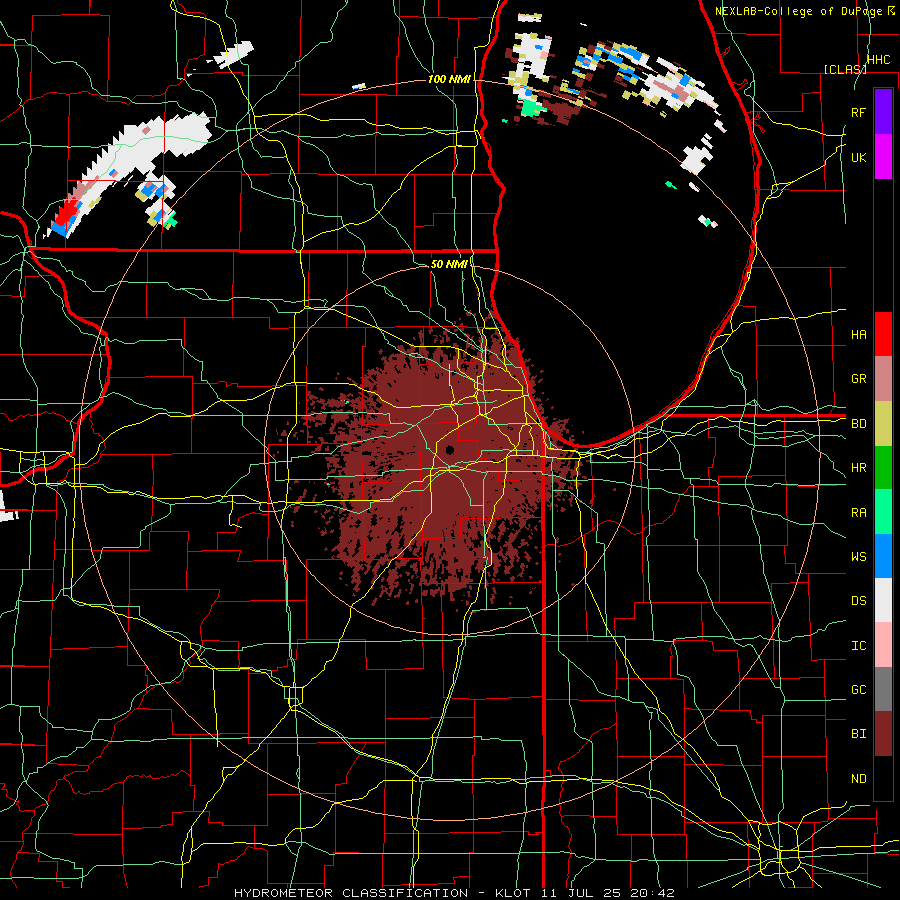Click the UK magenta legend swatch
This screenshot has height=900, width=900.
click(883, 157)
